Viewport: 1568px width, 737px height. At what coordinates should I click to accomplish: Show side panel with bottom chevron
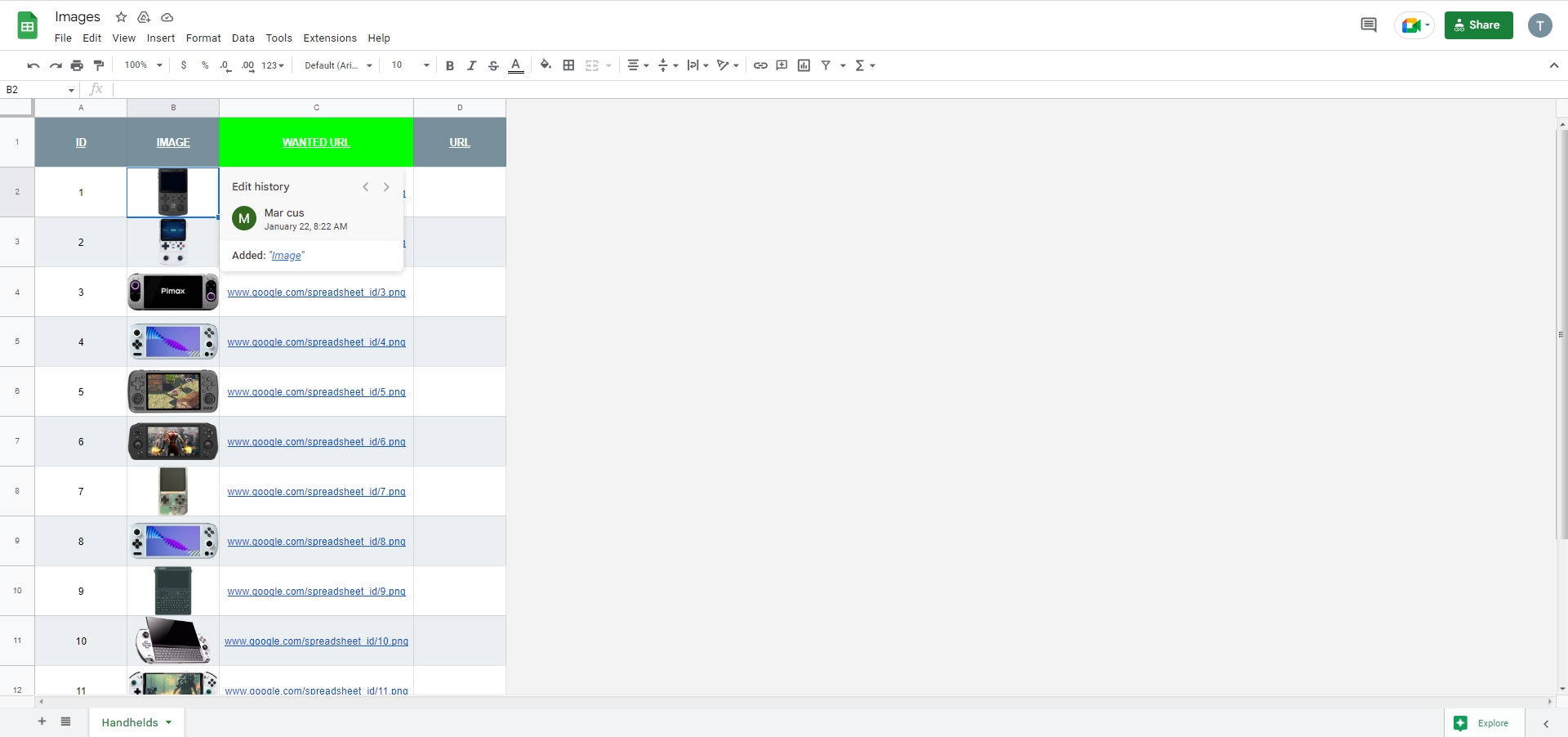(x=1546, y=724)
